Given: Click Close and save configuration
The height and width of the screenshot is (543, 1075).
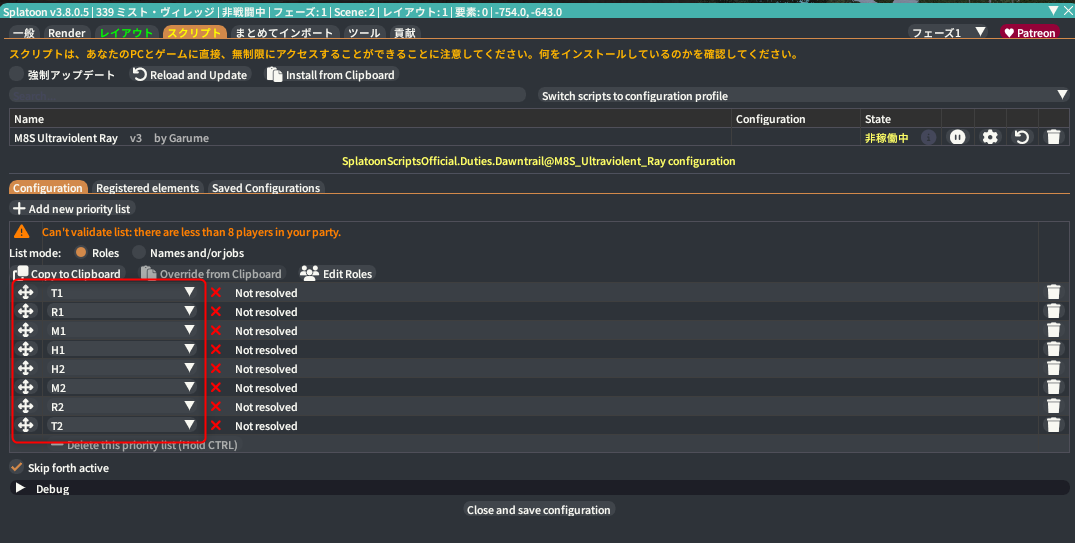Looking at the screenshot, I should (538, 509).
